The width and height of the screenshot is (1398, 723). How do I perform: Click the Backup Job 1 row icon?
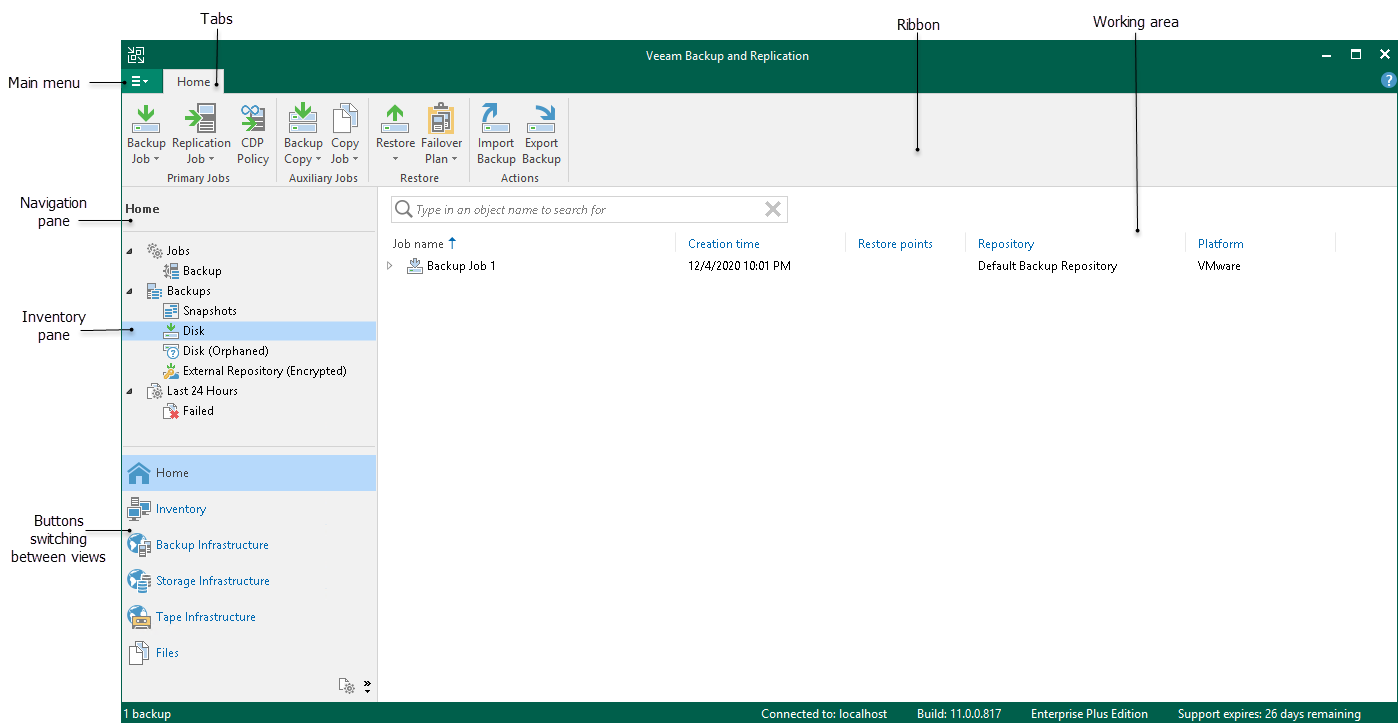click(x=415, y=266)
